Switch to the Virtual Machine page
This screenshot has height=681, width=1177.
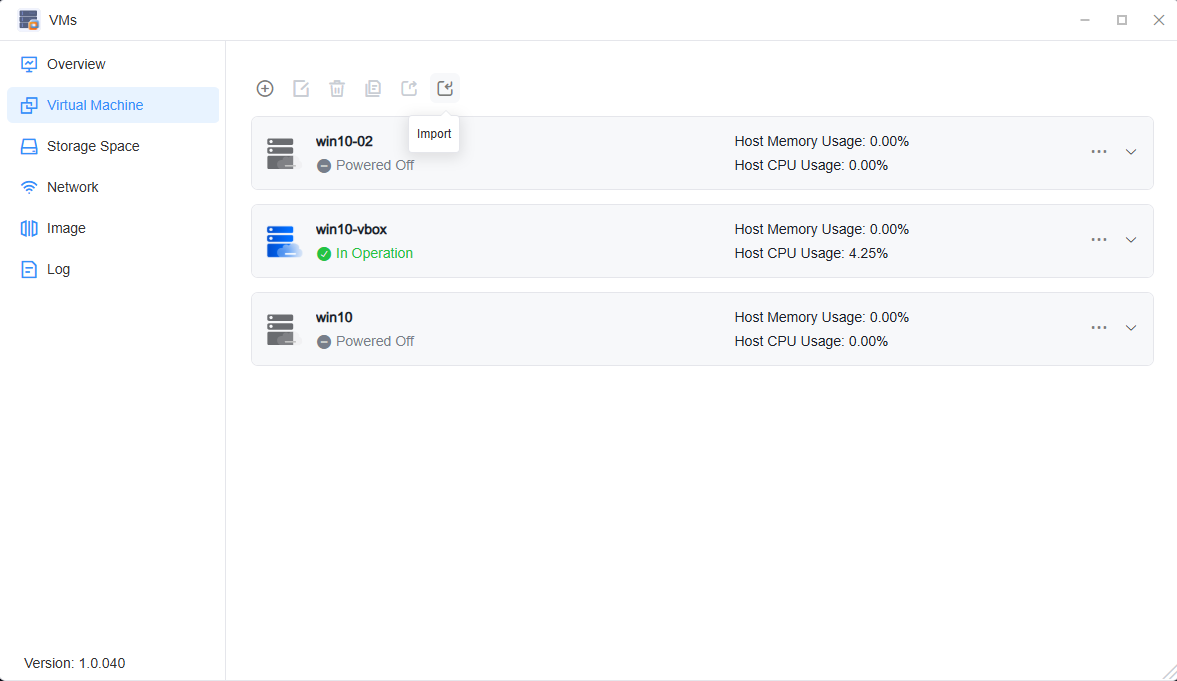97,104
